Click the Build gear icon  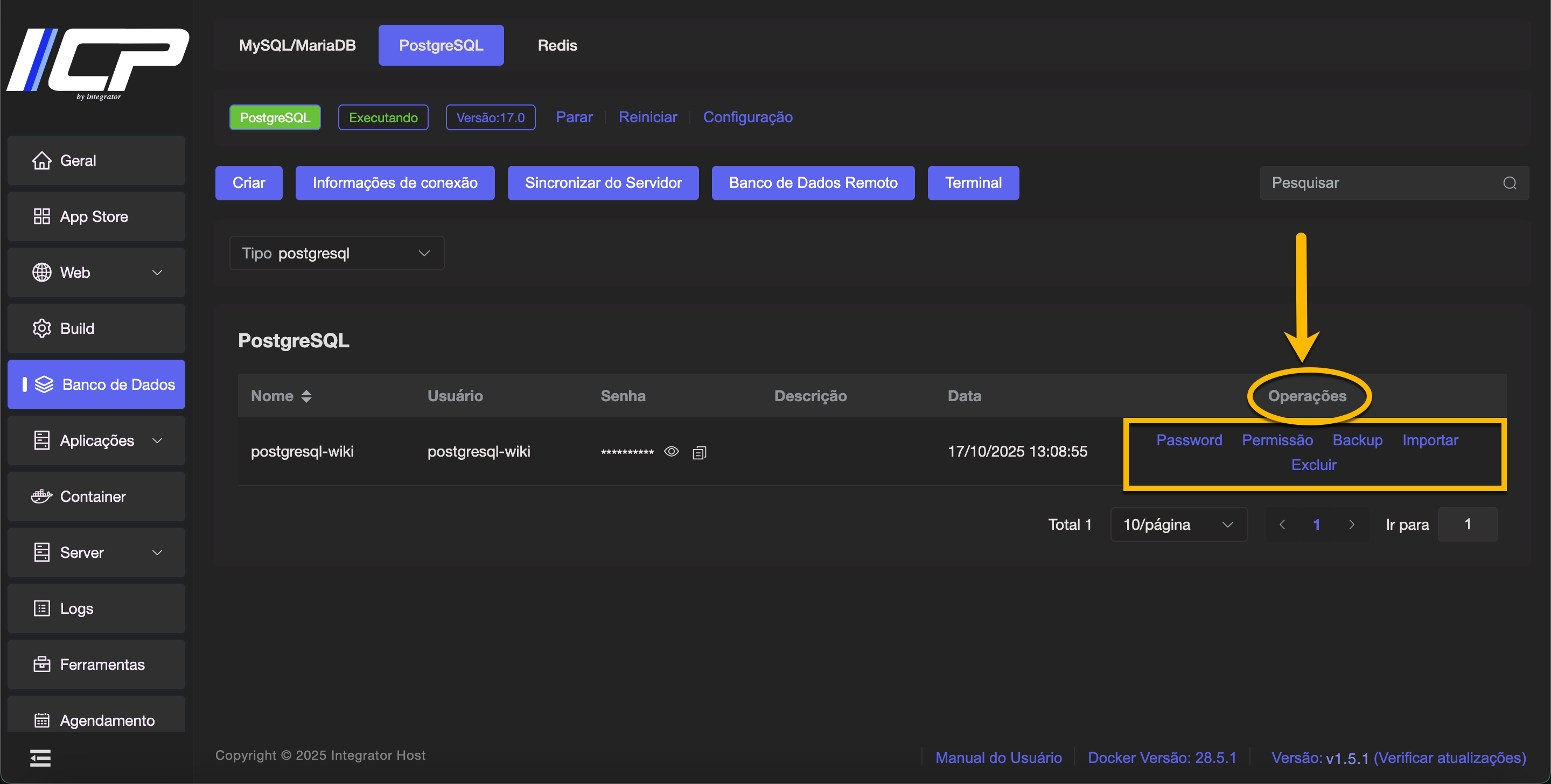[x=41, y=328]
